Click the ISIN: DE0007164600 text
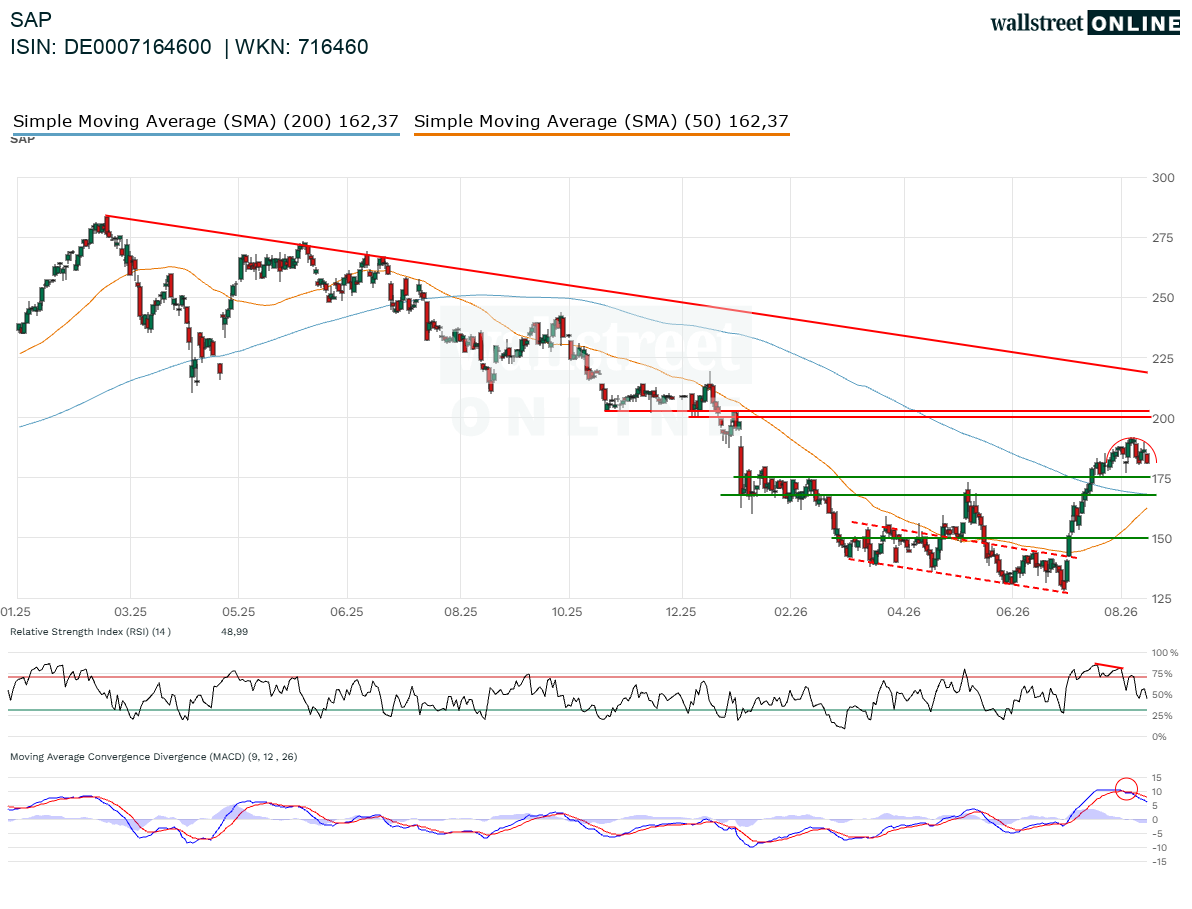1192x909 pixels. [111, 47]
